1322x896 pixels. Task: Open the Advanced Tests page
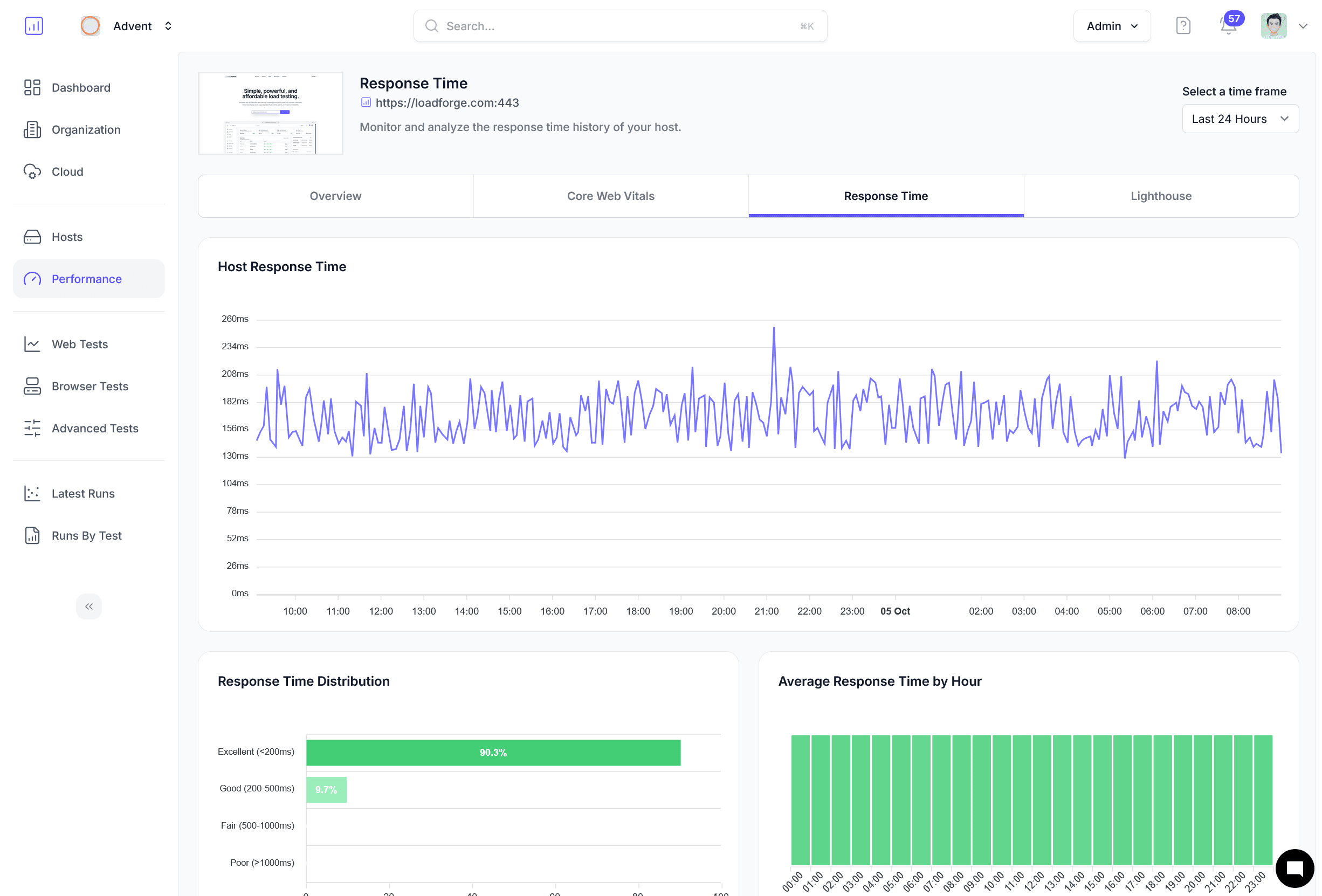click(x=94, y=429)
